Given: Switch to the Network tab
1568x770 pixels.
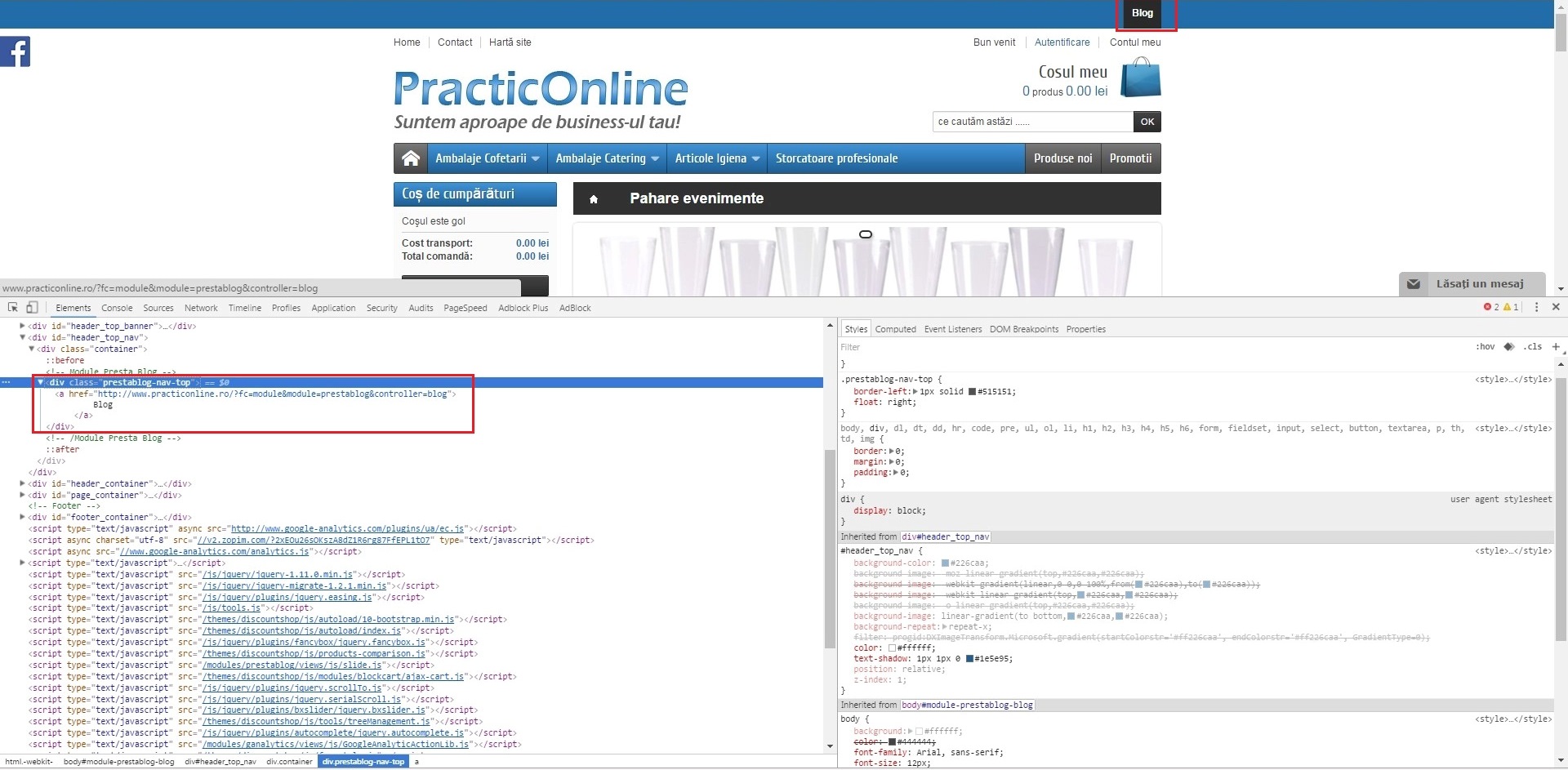Looking at the screenshot, I should (x=201, y=308).
